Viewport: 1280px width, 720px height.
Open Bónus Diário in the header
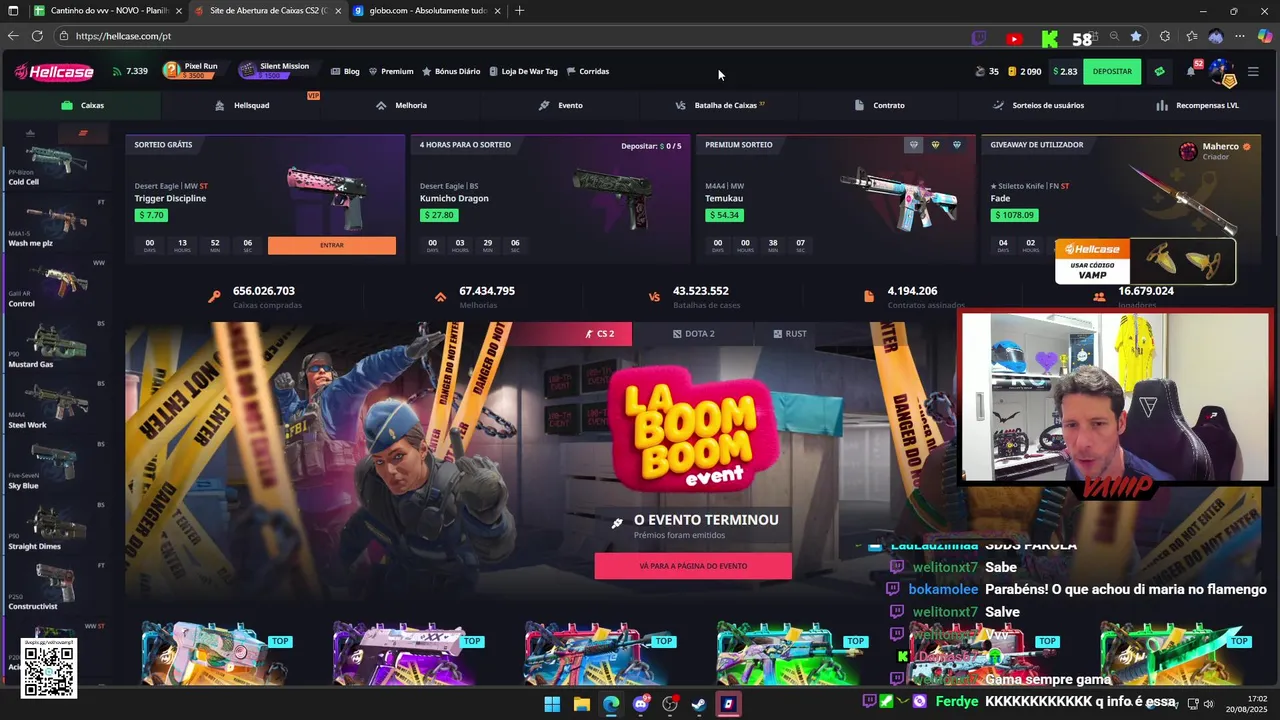[x=451, y=71]
